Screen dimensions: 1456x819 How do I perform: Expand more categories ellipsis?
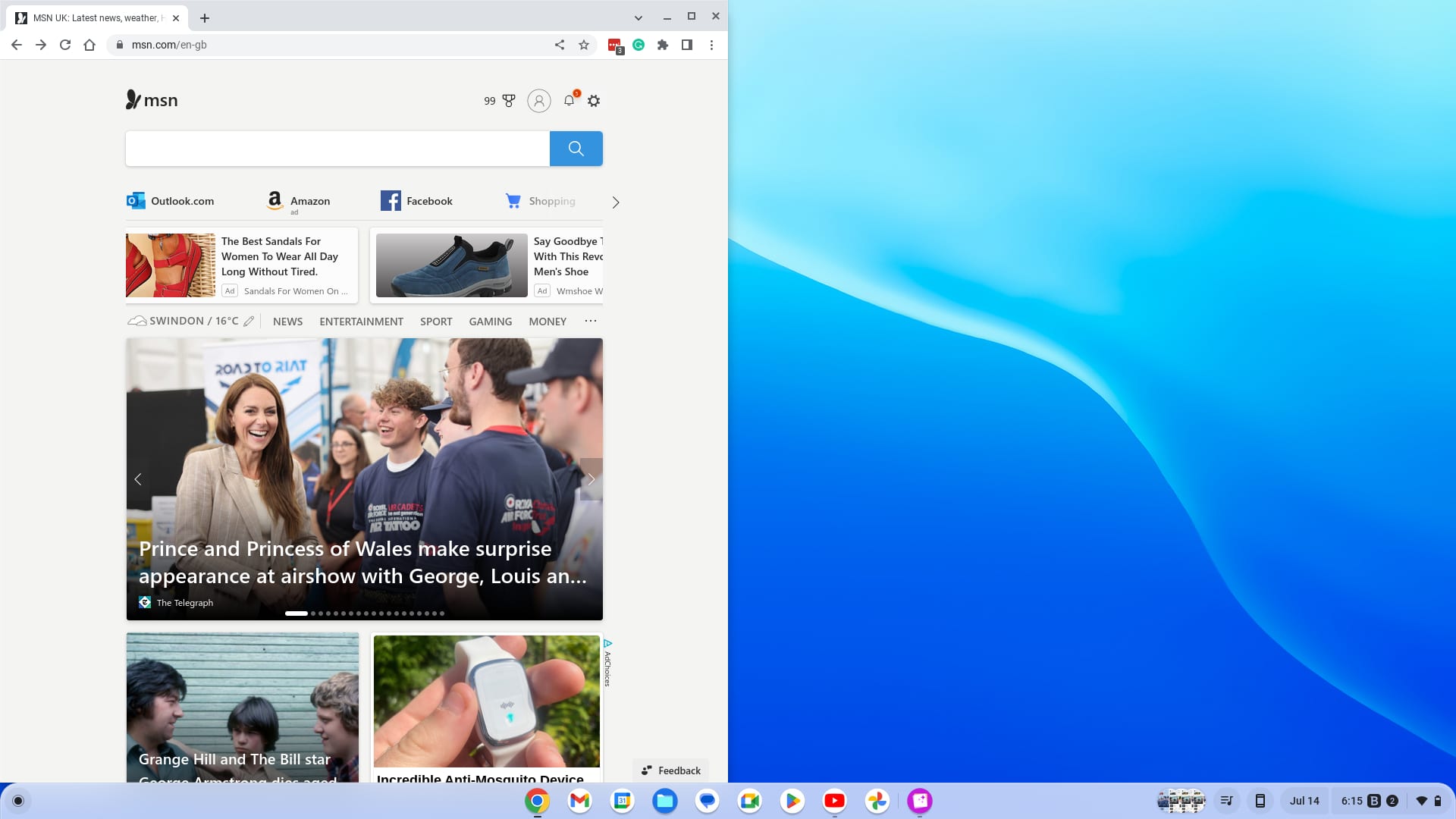click(x=591, y=321)
